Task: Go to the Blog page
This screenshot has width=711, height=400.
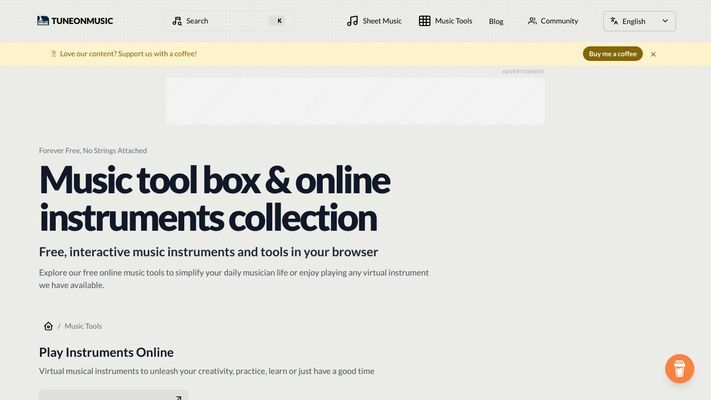Action: 496,21
